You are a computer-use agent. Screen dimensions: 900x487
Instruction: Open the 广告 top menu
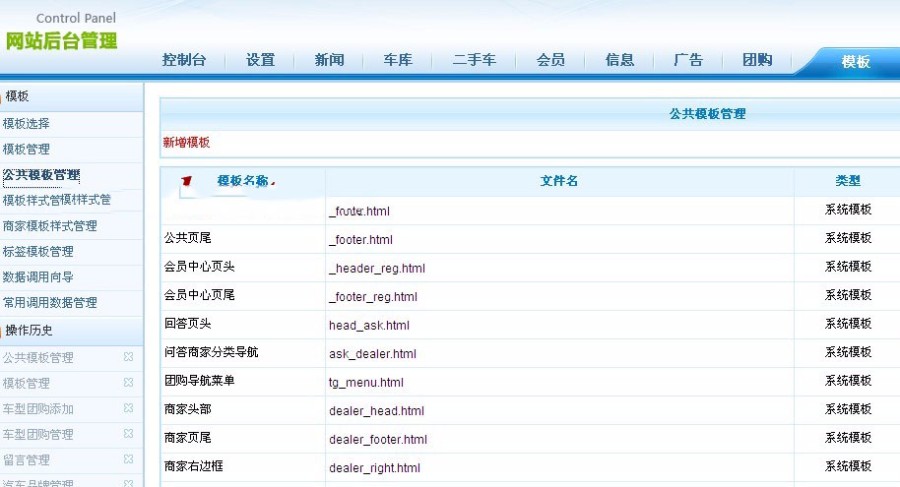688,60
